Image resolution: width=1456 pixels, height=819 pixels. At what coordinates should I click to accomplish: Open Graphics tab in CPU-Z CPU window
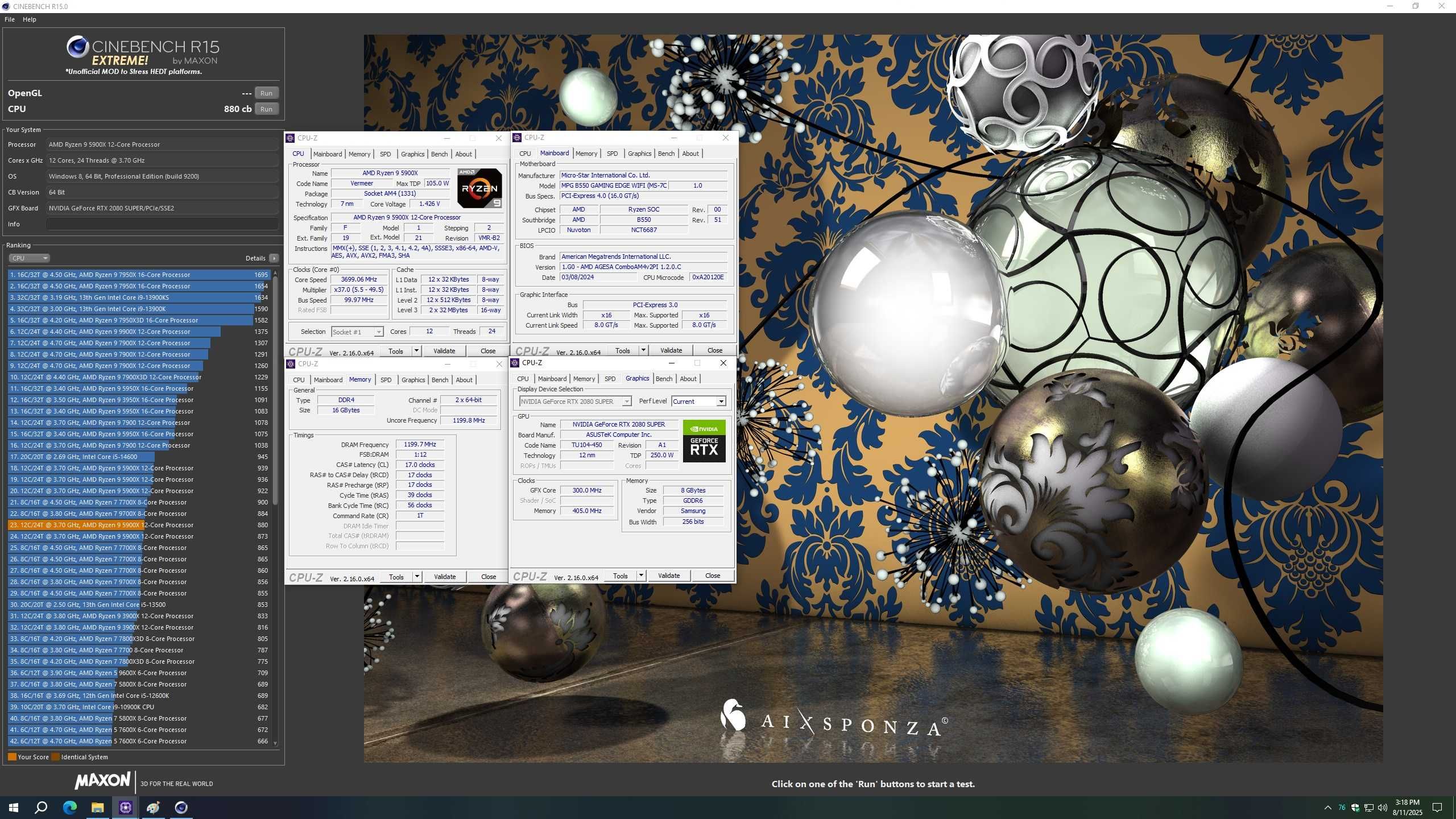pos(412,154)
